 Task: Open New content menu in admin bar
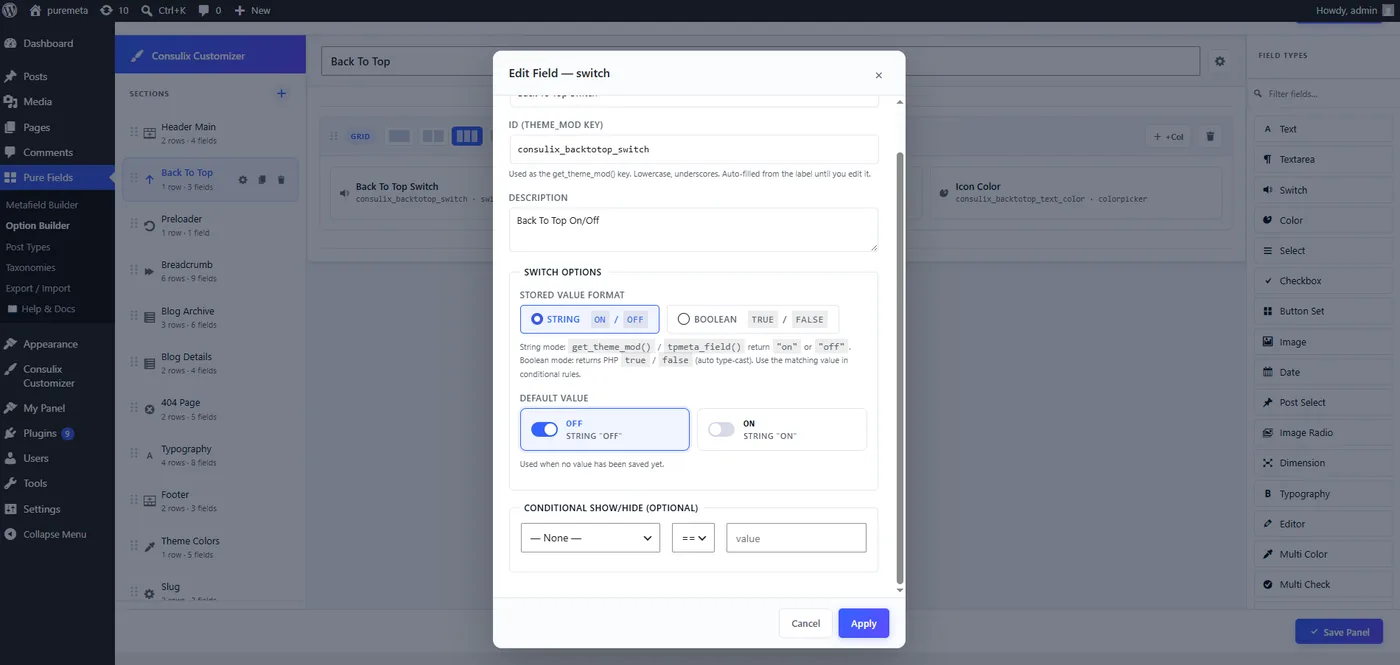[253, 10]
